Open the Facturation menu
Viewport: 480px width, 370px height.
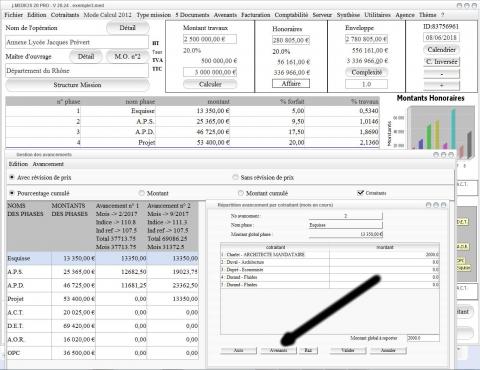coord(256,15)
